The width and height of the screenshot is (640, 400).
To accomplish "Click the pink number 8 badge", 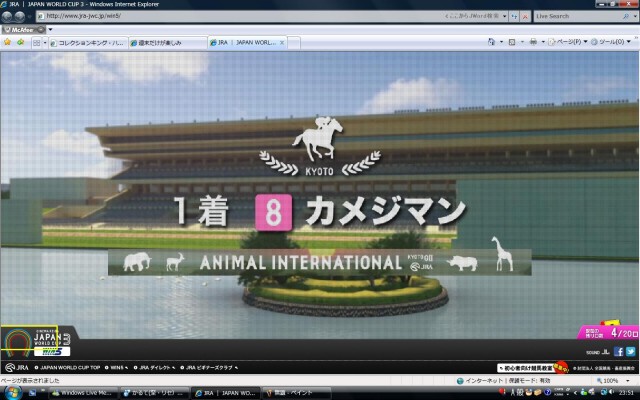I will click(273, 213).
